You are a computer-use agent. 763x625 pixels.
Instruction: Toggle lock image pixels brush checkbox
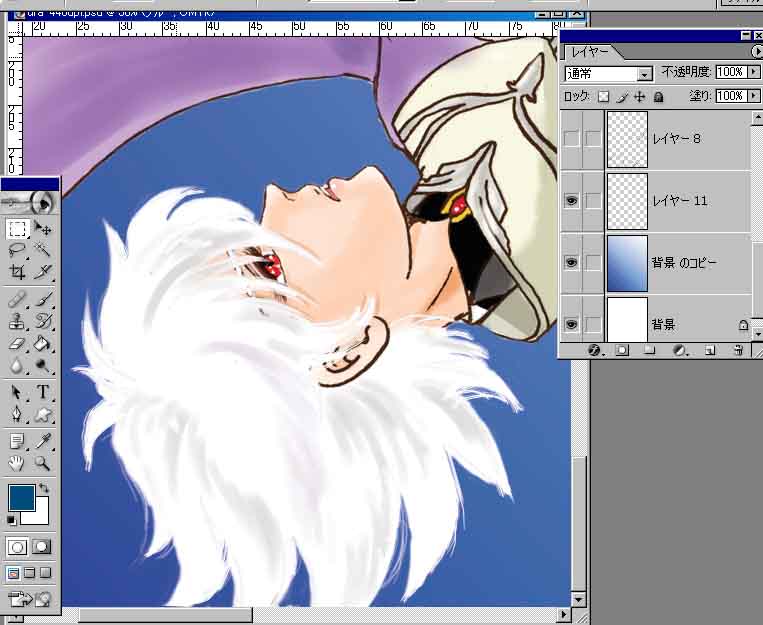point(622,96)
